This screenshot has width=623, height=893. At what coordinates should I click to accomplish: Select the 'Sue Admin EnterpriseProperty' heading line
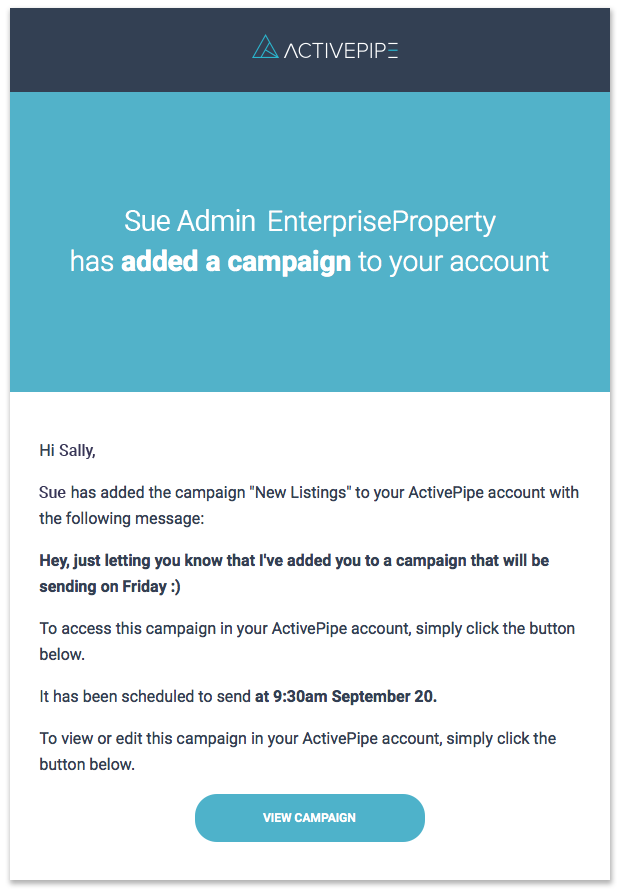[310, 222]
